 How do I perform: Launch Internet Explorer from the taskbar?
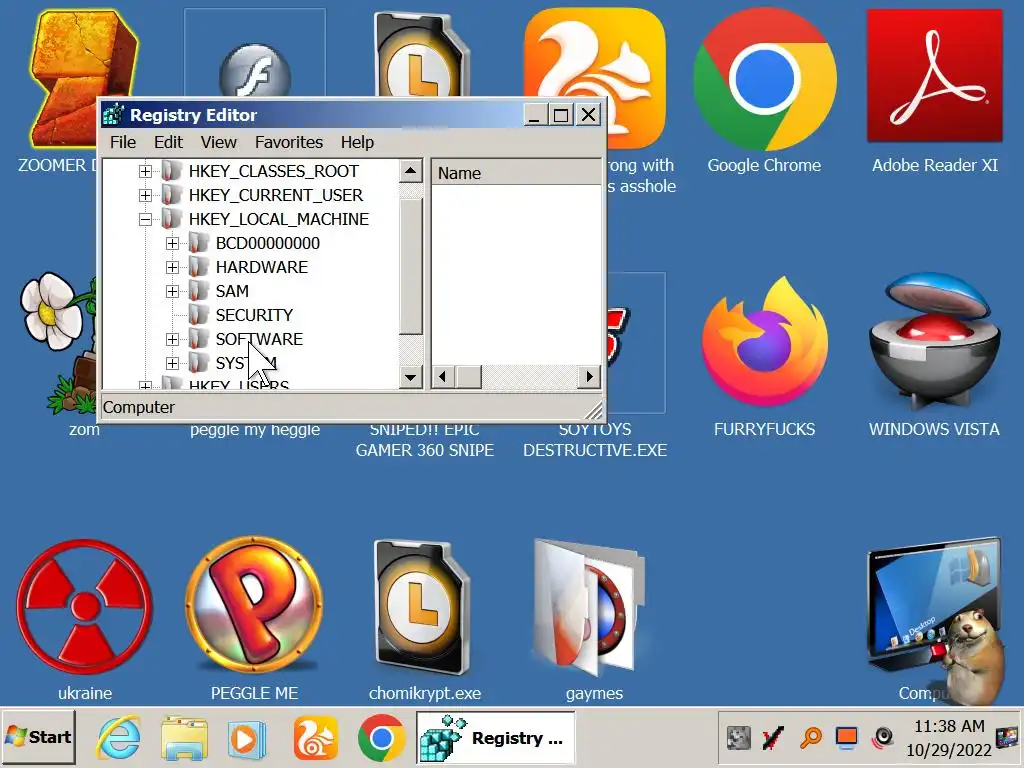click(119, 738)
